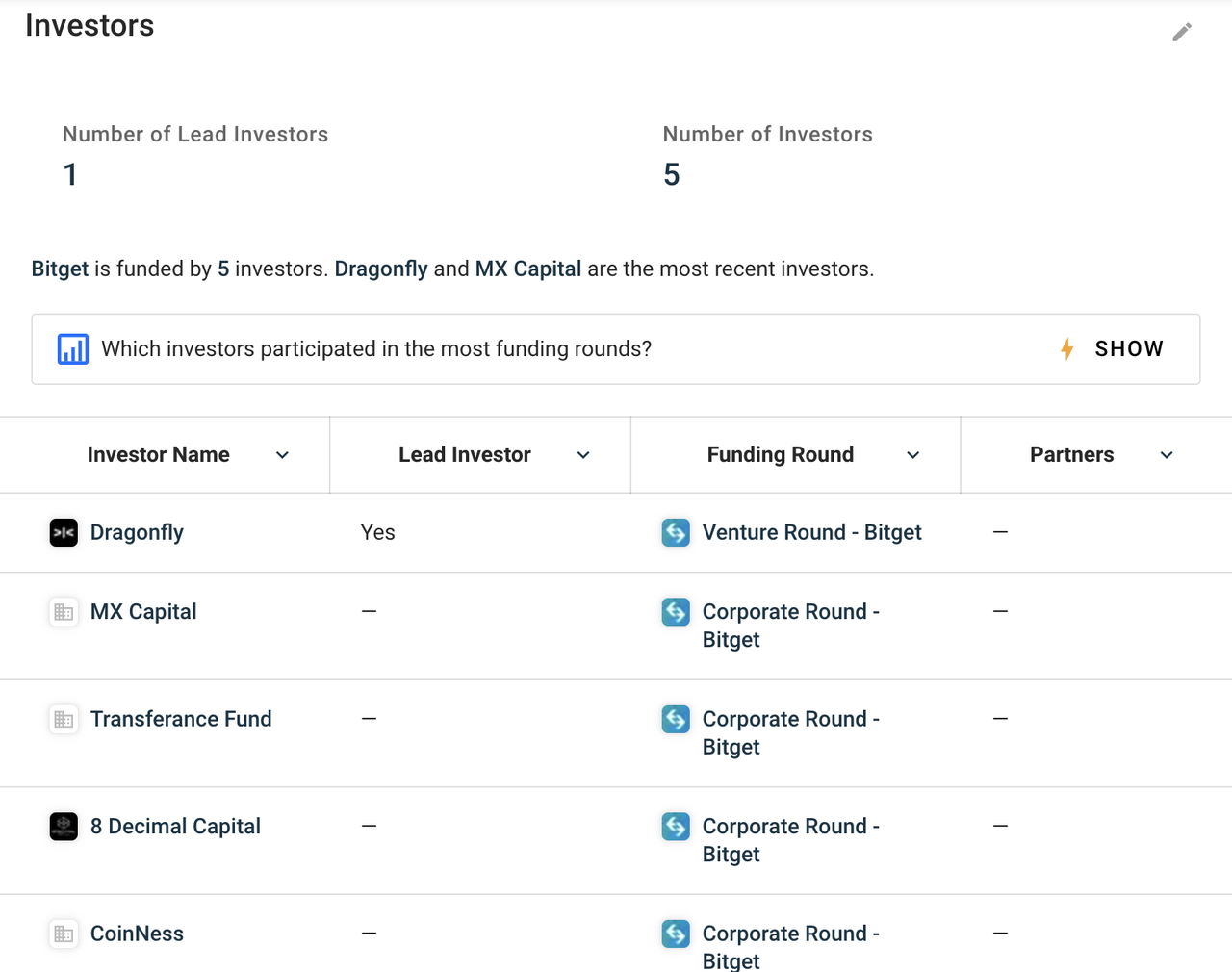Click the MX Capital placeholder building icon
This screenshot has height=972, width=1232.
64,612
